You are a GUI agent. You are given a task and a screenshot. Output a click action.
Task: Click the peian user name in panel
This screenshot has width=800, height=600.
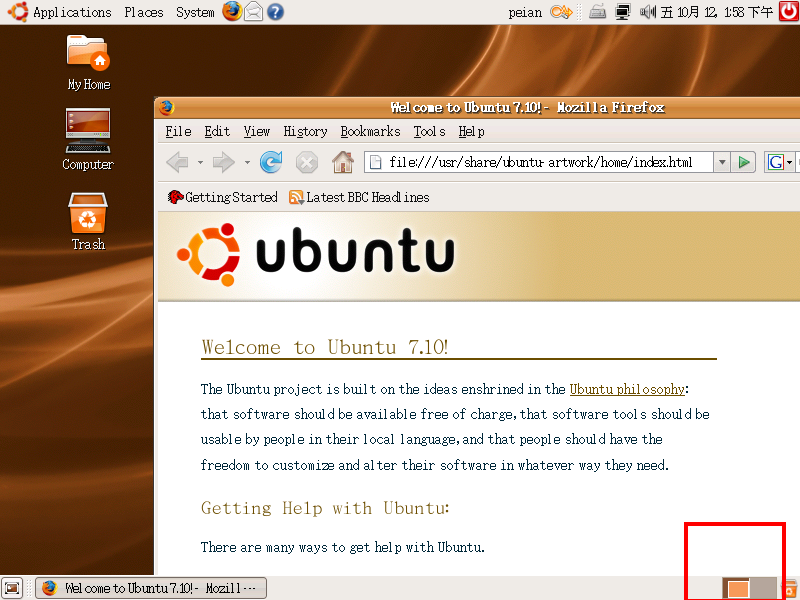pos(525,12)
